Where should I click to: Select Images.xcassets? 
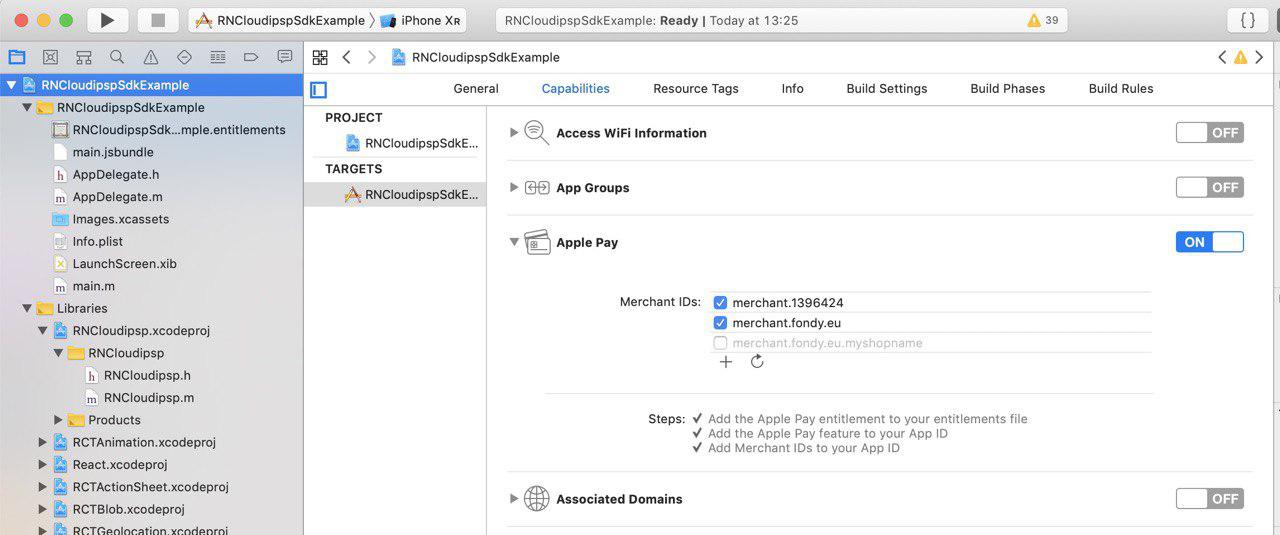point(121,219)
